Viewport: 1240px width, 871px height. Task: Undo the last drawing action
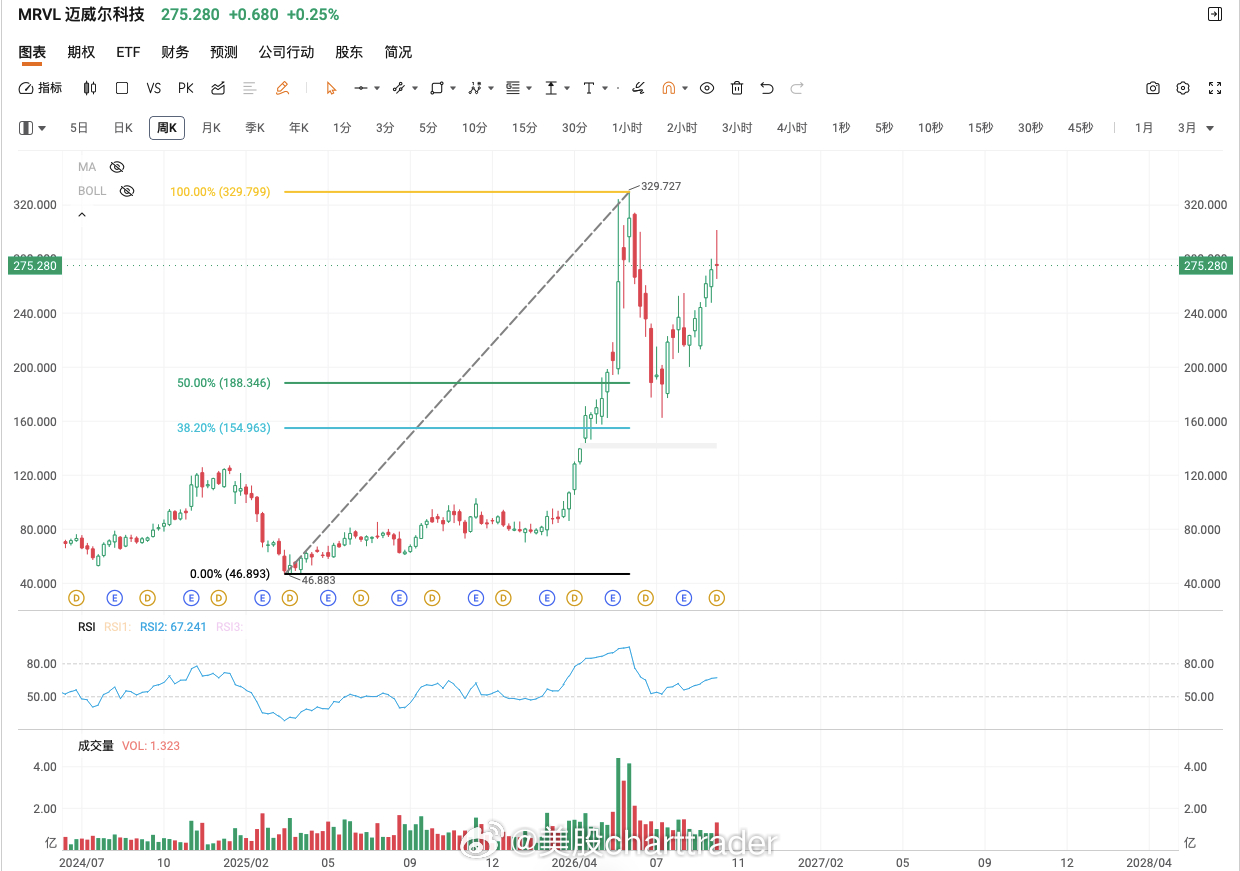[x=767, y=88]
